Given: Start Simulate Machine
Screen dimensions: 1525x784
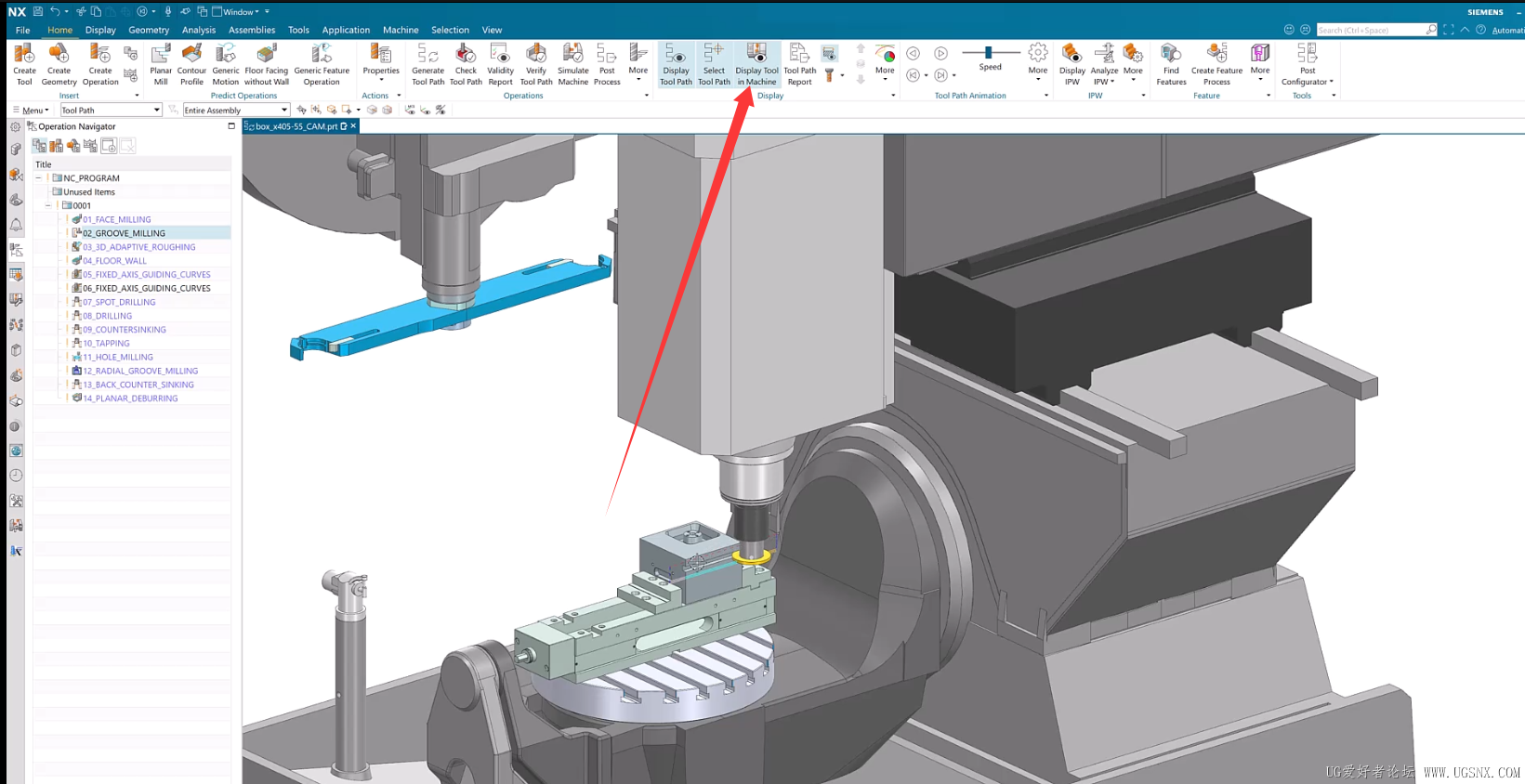Looking at the screenshot, I should tap(573, 64).
